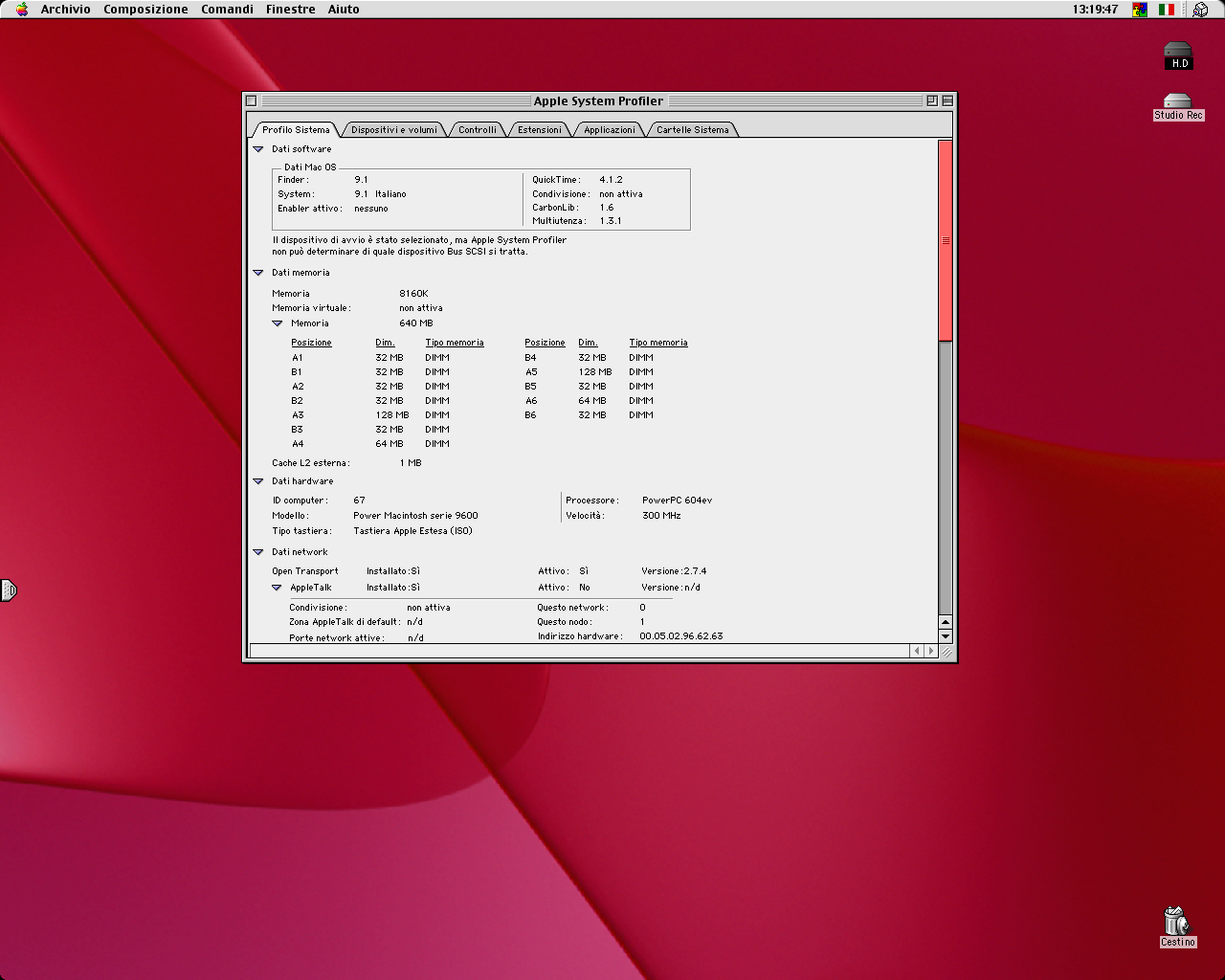This screenshot has height=980, width=1225.
Task: Collapse the Memoria 640 MB details triangle
Action: [x=277, y=323]
